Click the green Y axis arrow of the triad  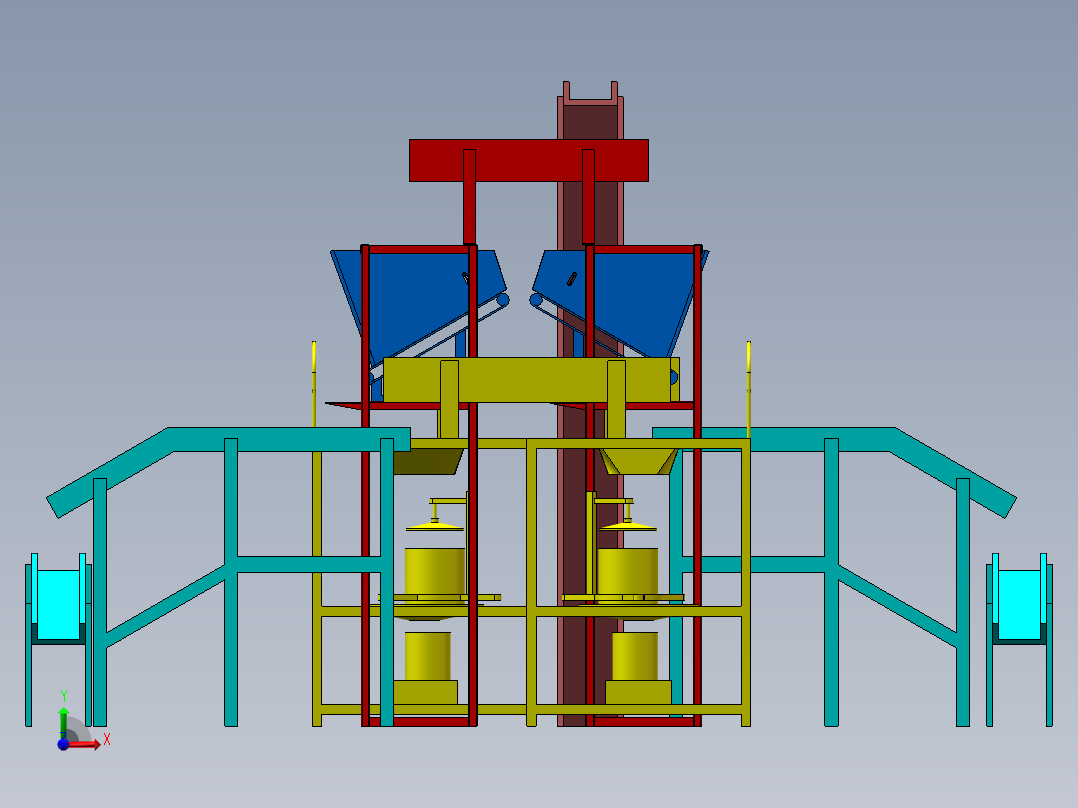(x=63, y=723)
